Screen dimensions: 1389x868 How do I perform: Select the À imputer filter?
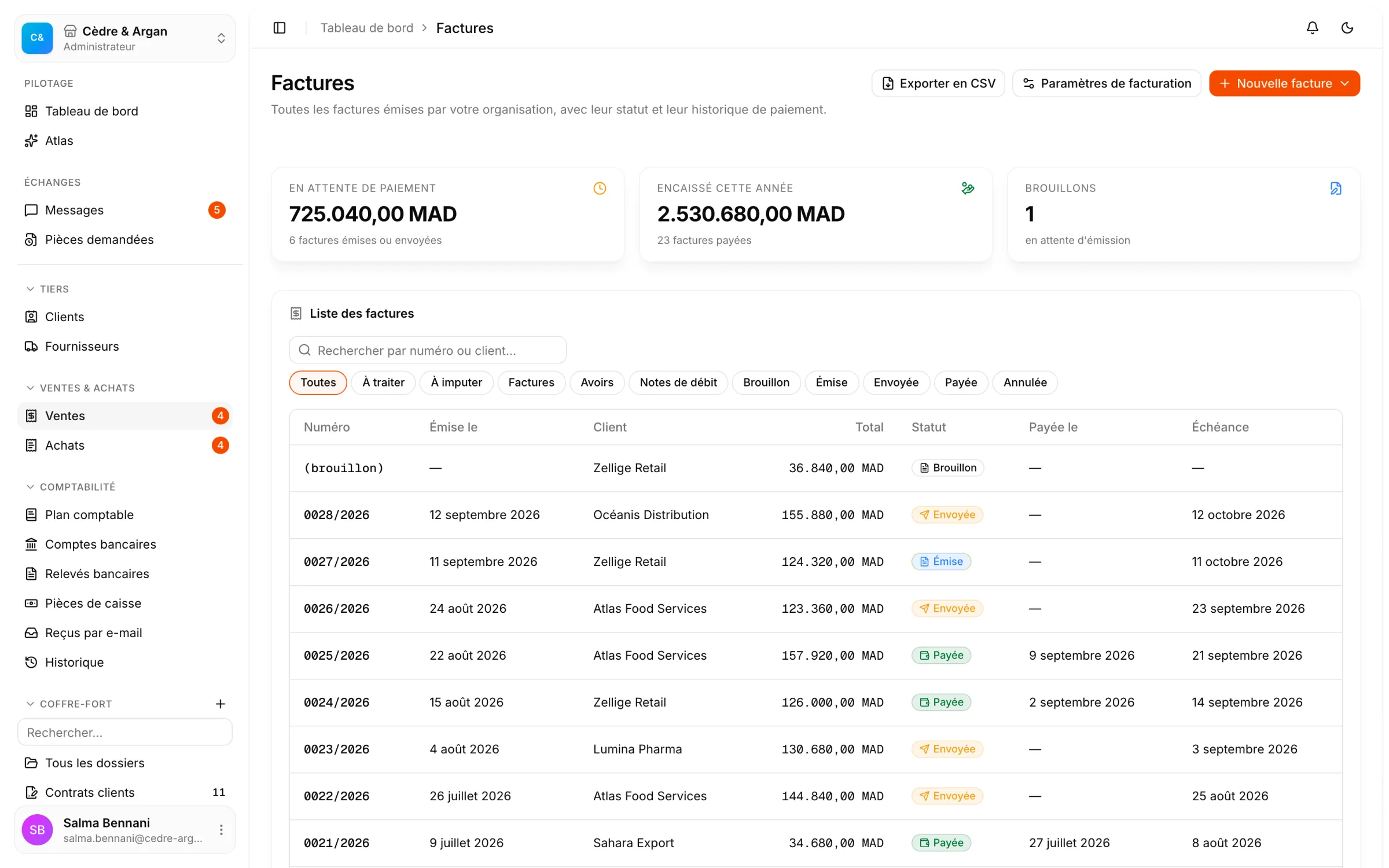(456, 382)
